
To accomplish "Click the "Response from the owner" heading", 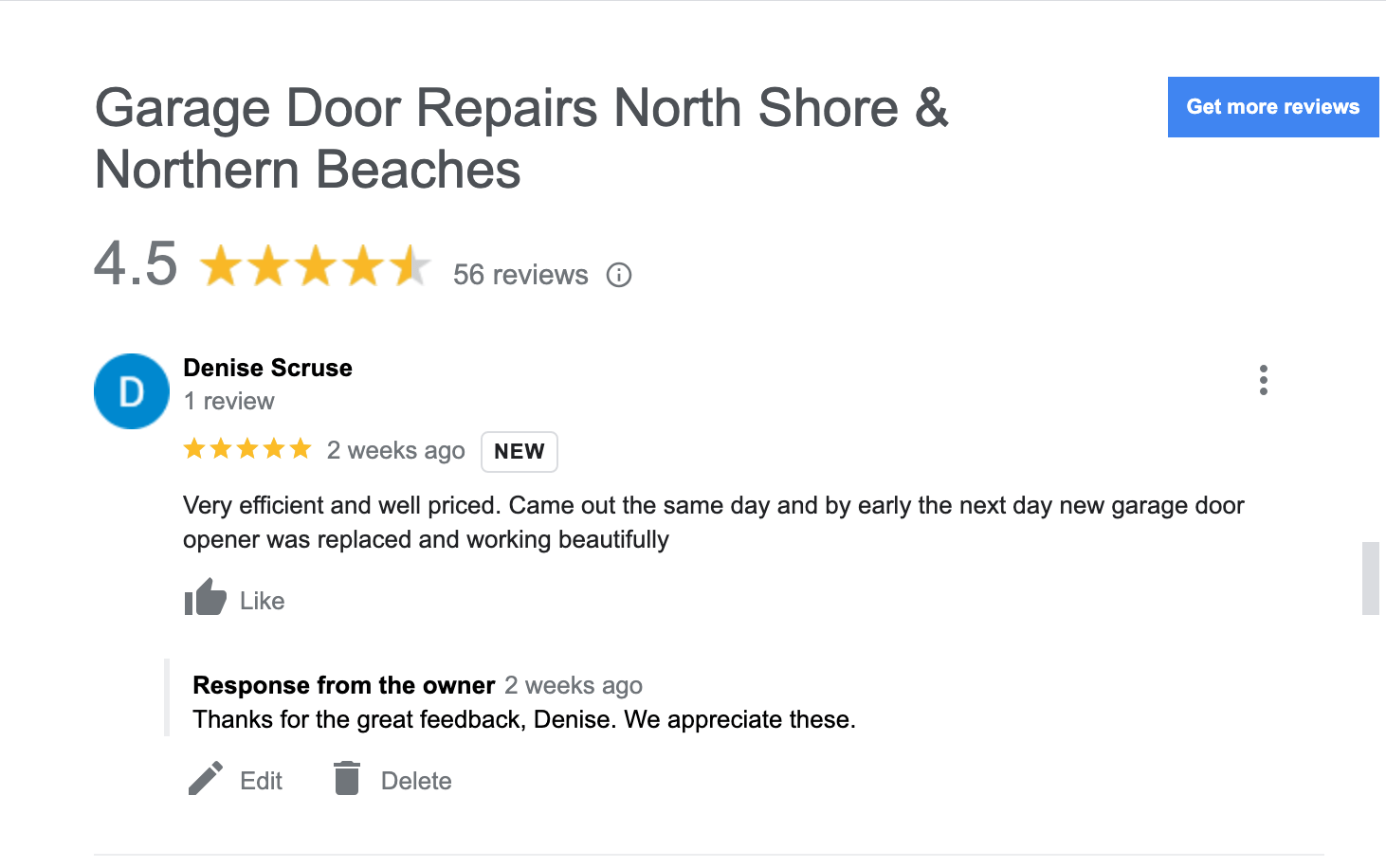I will tap(343, 685).
